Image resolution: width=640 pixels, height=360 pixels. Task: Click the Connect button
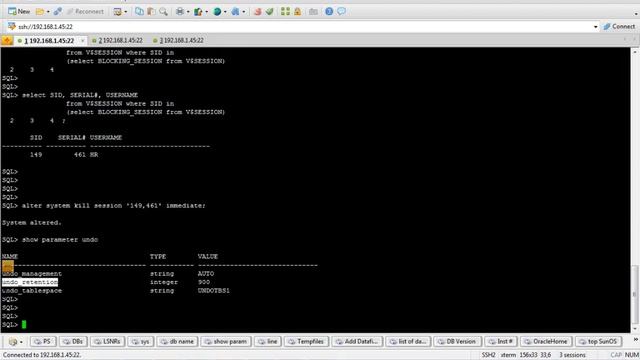pyautogui.click(x=619, y=26)
